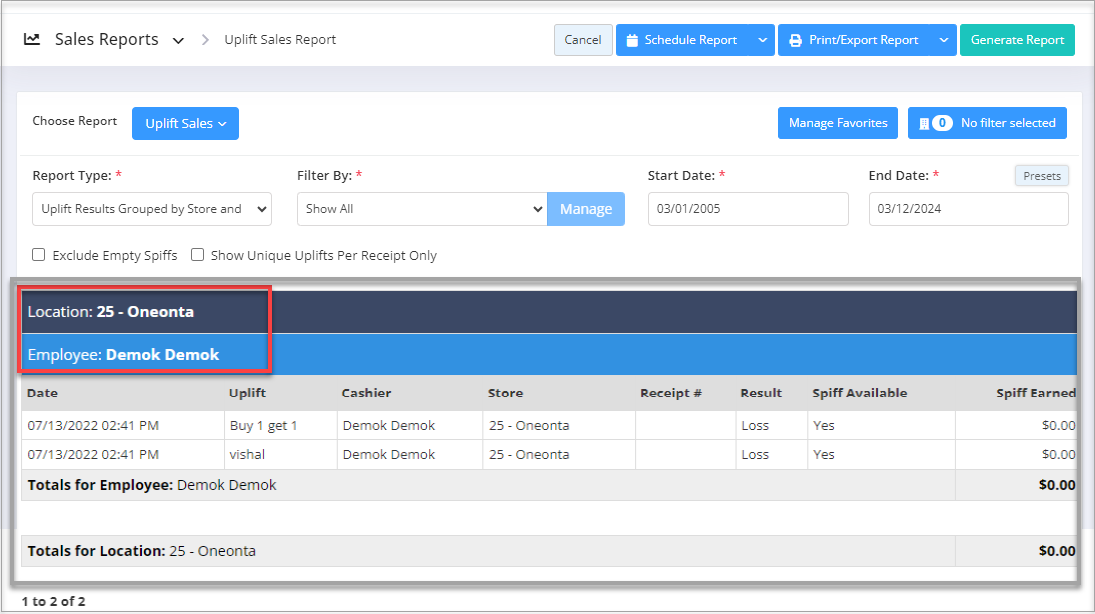Click the Totals for Employee $0.00 amount
Screen dimensions: 1095x614
1057,485
